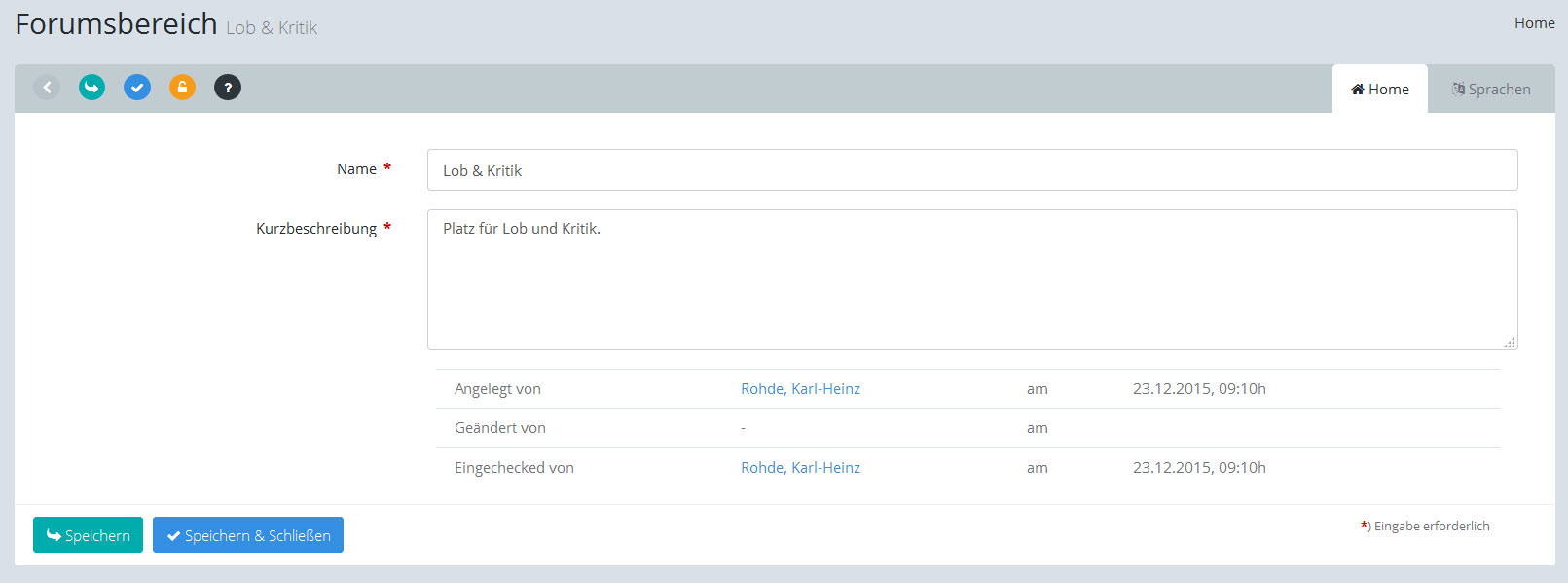Screen dimensions: 1568x583
Task: Click inside the Kurzbeschreibung text area
Action: coord(971,280)
